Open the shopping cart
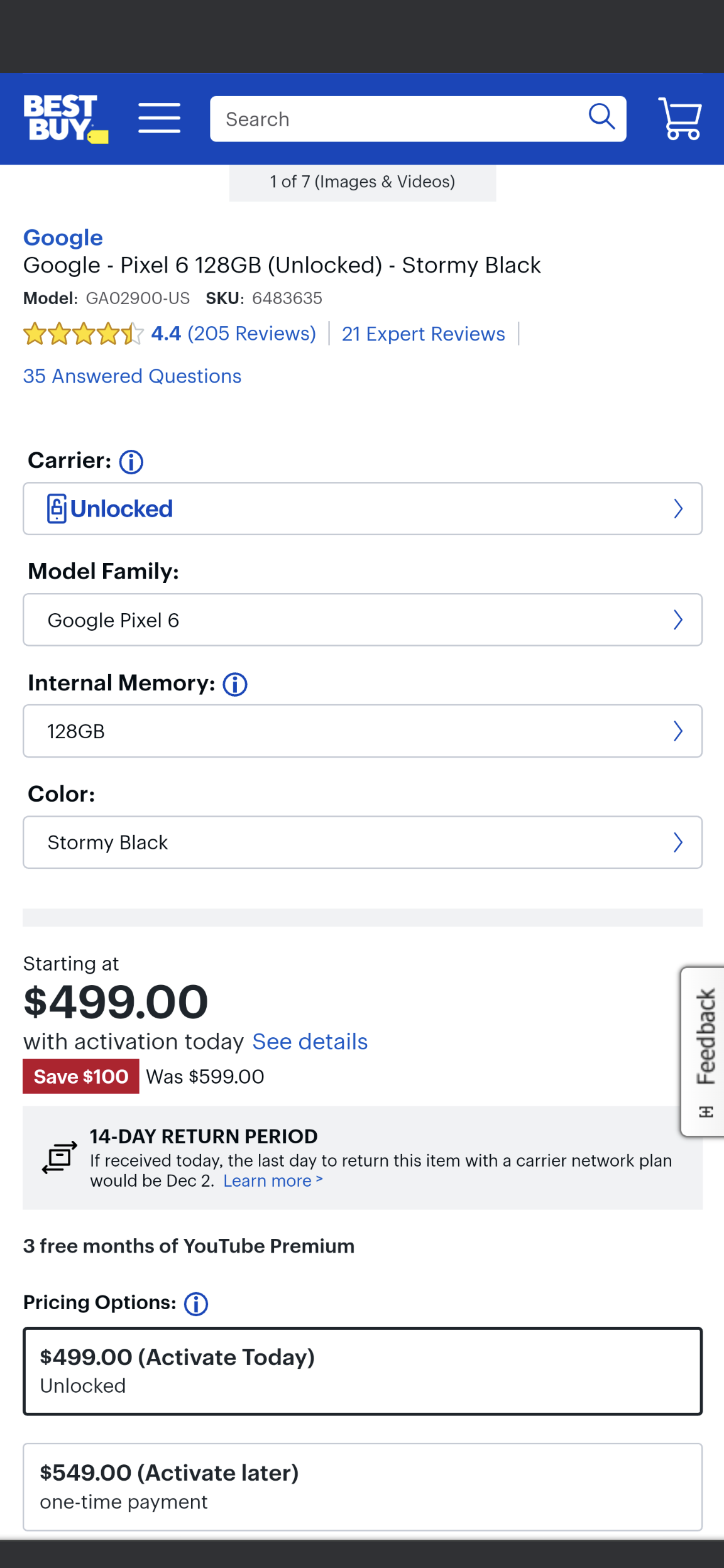The height and width of the screenshot is (1568, 724). pyautogui.click(x=679, y=119)
